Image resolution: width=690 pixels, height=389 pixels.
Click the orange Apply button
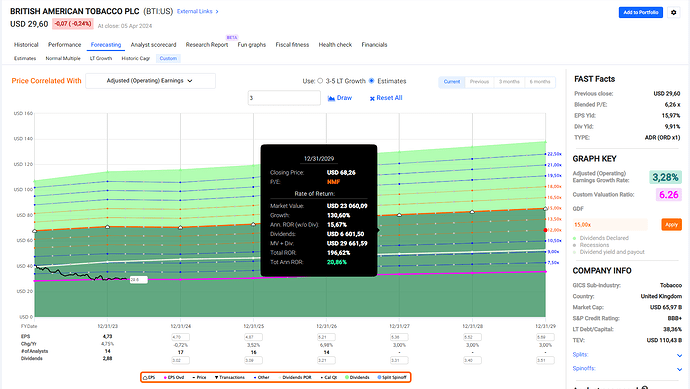[x=671, y=224]
